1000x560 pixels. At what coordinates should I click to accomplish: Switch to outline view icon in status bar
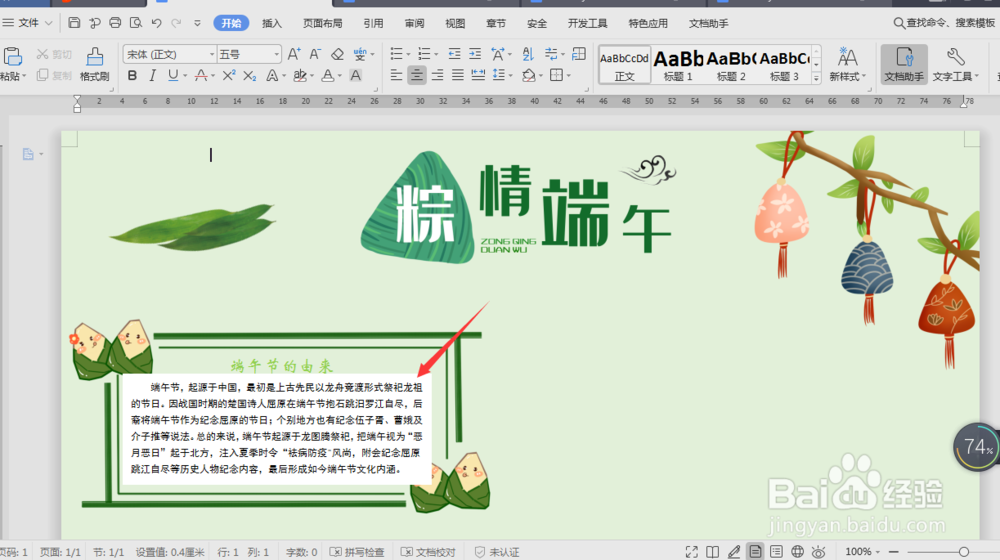point(776,552)
